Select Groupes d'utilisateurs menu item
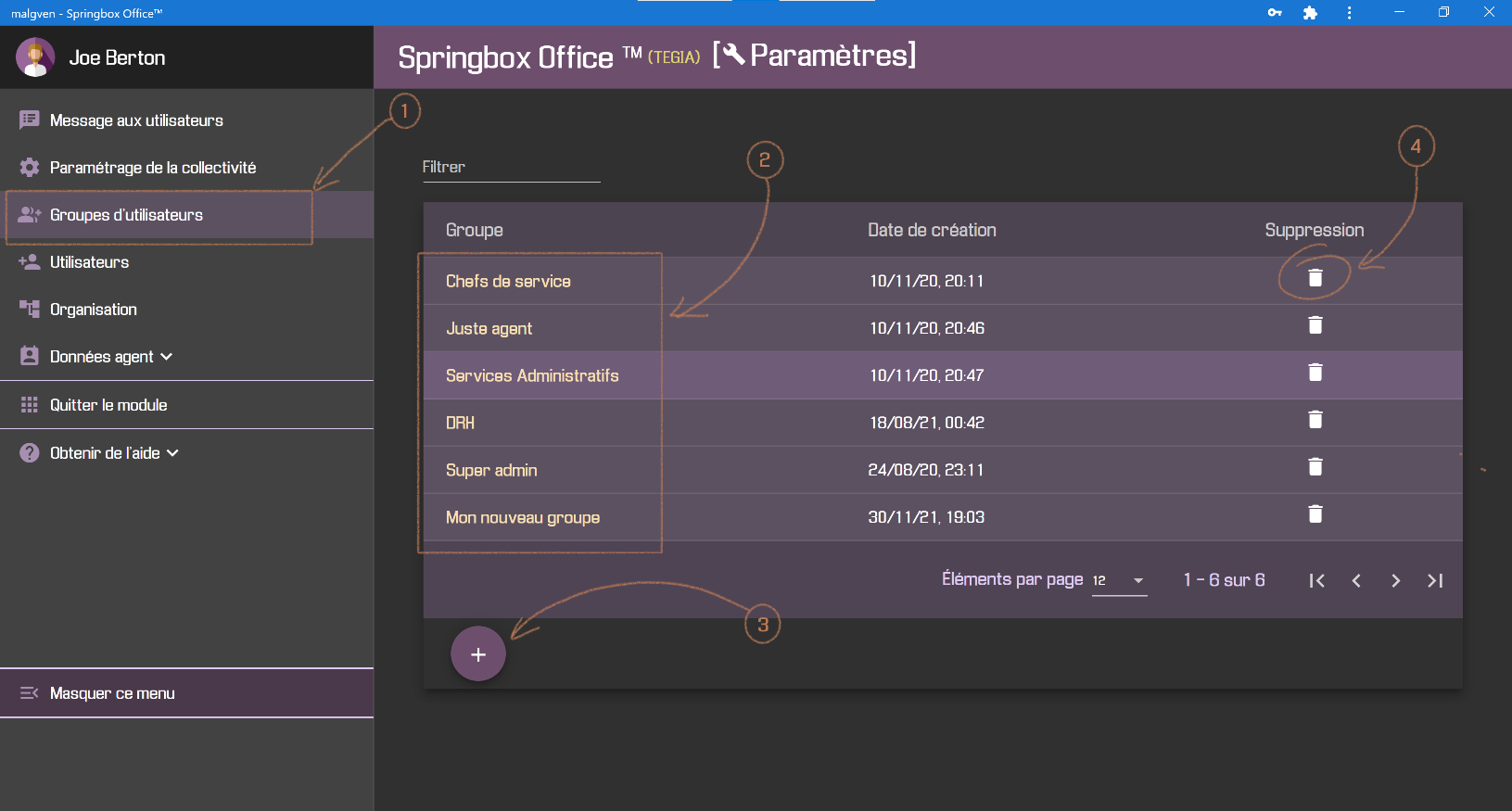Image resolution: width=1512 pixels, height=811 pixels. (x=186, y=215)
